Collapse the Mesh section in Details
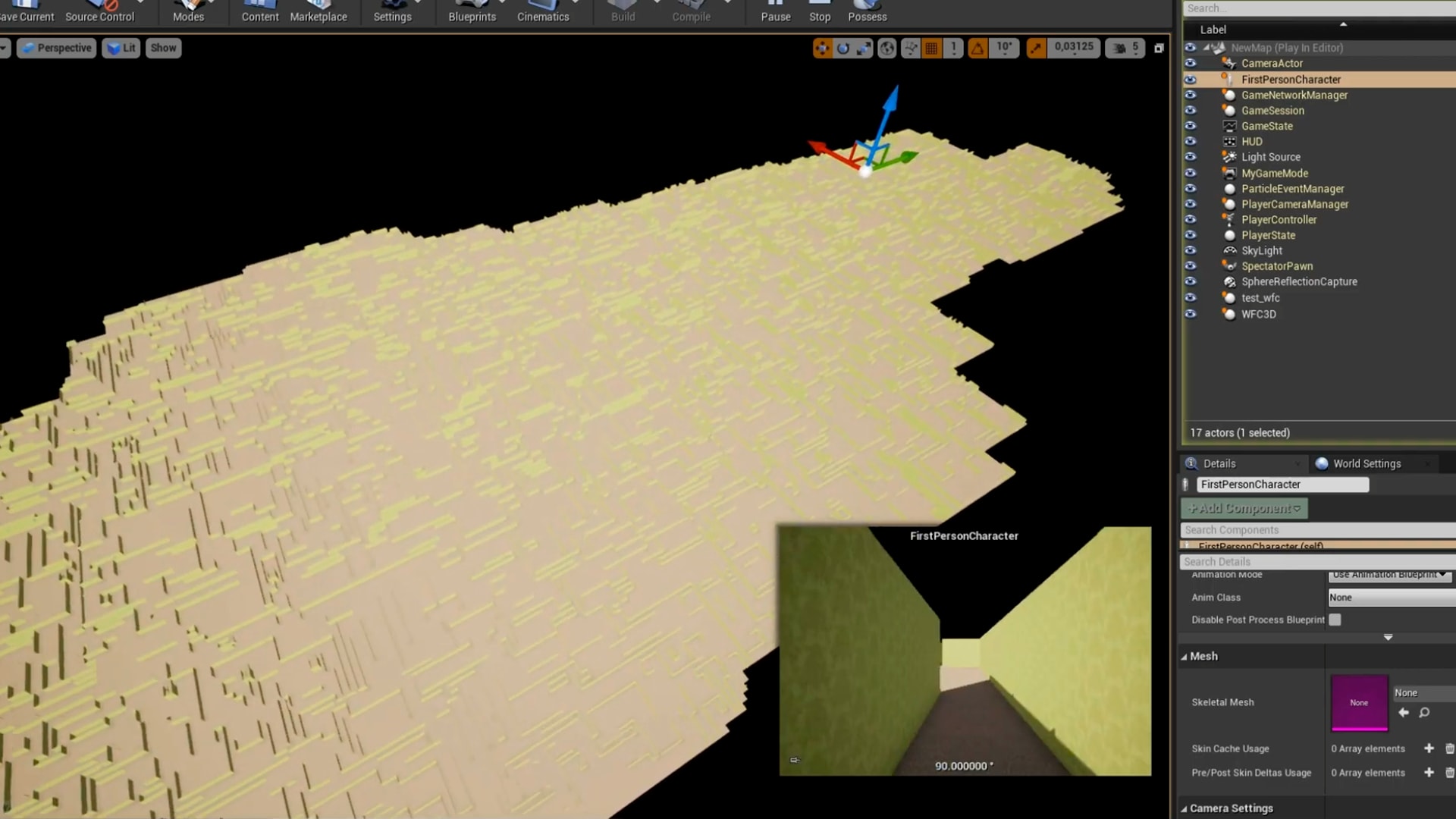This screenshot has width=1456, height=819. pos(1184,657)
